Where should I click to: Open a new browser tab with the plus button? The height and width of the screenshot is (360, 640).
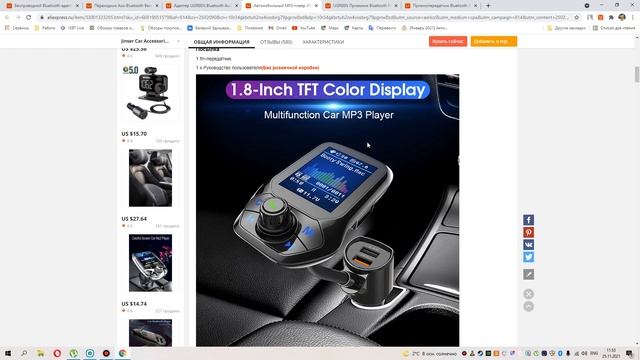coord(488,6)
